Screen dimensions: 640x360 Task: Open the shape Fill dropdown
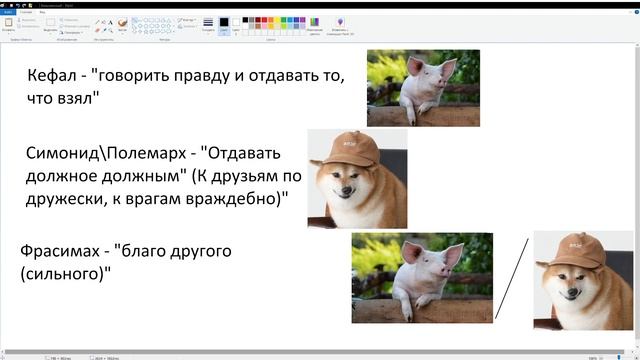187,27
